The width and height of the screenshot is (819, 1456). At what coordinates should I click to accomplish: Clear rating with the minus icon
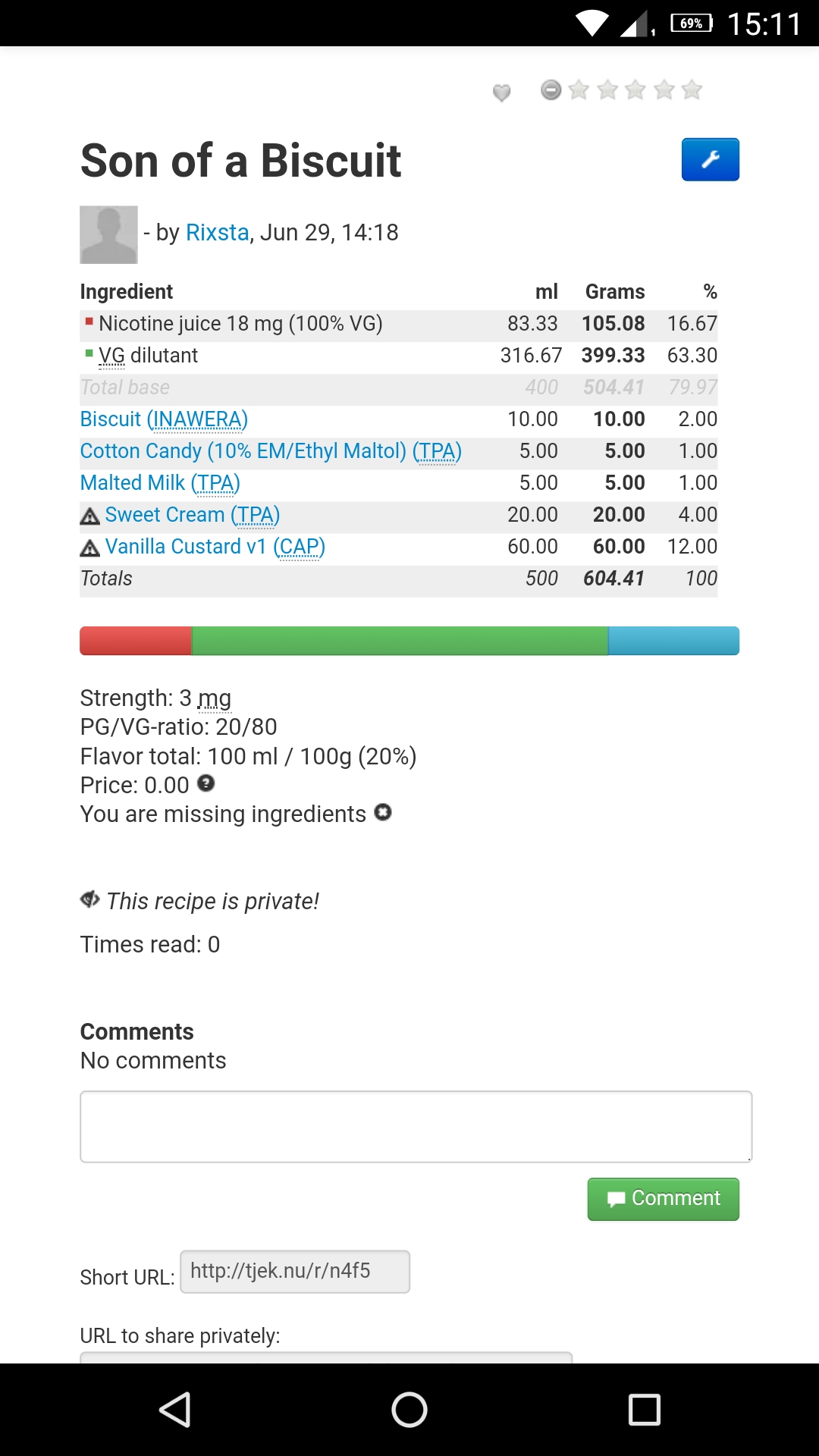[x=551, y=90]
